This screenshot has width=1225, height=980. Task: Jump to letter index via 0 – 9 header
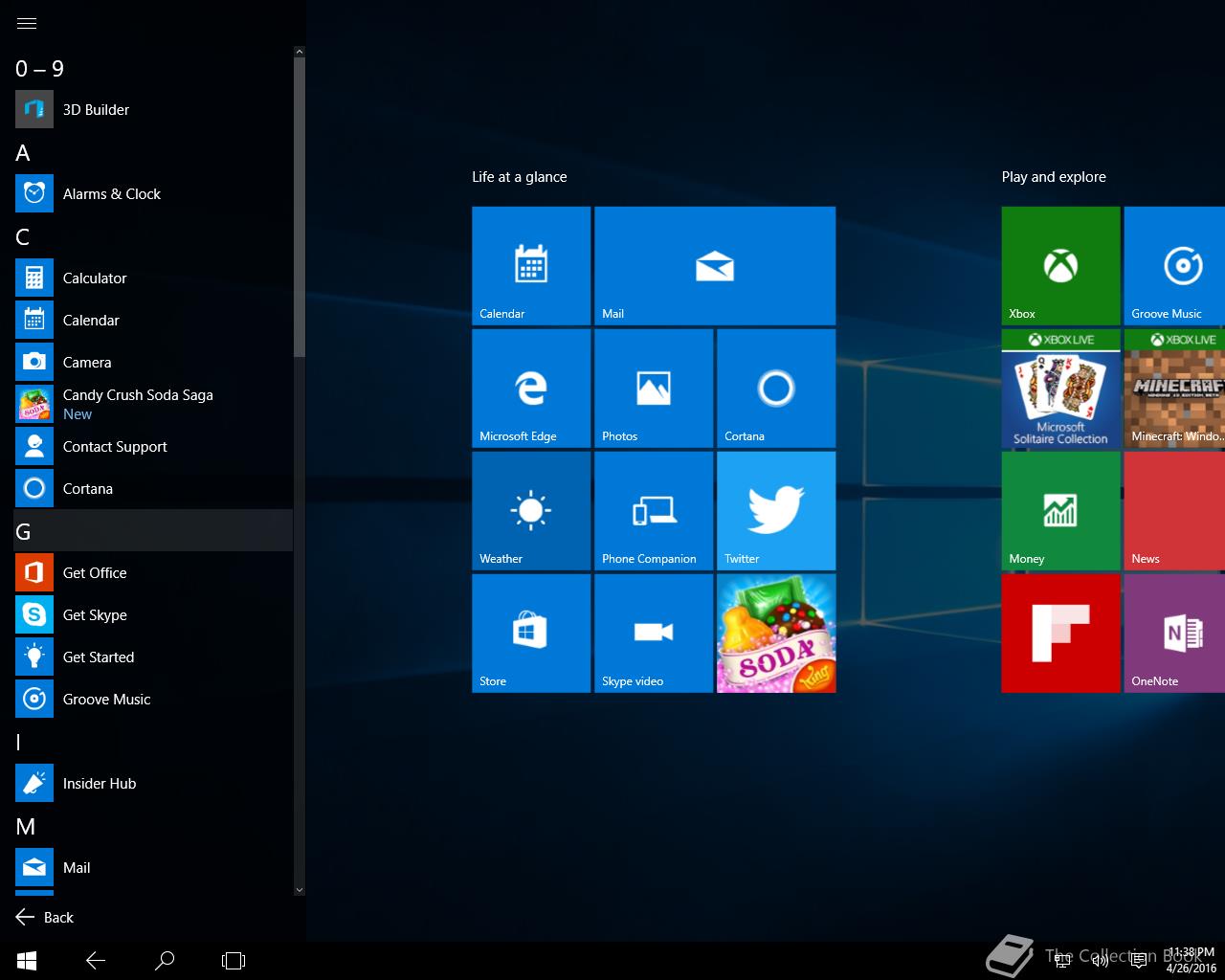pyautogui.click(x=153, y=68)
